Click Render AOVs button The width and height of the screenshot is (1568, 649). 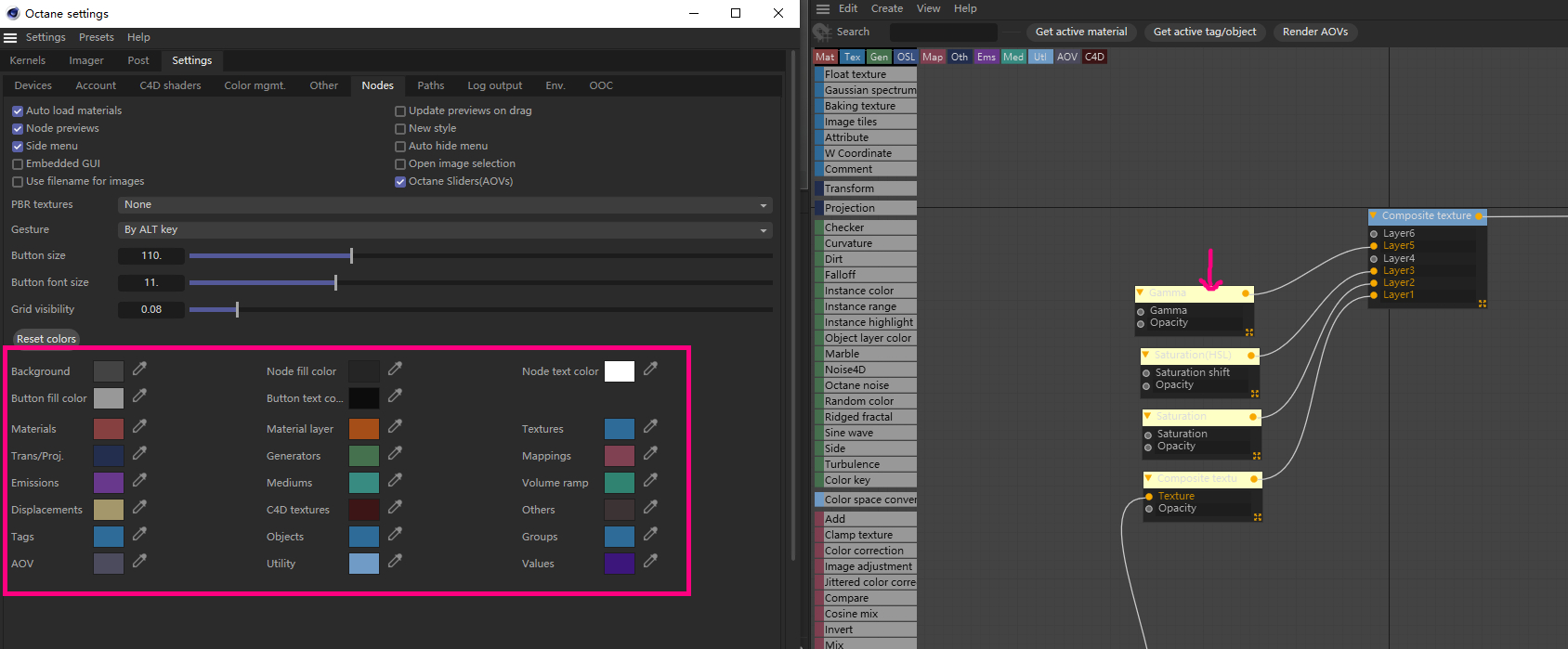point(1315,32)
